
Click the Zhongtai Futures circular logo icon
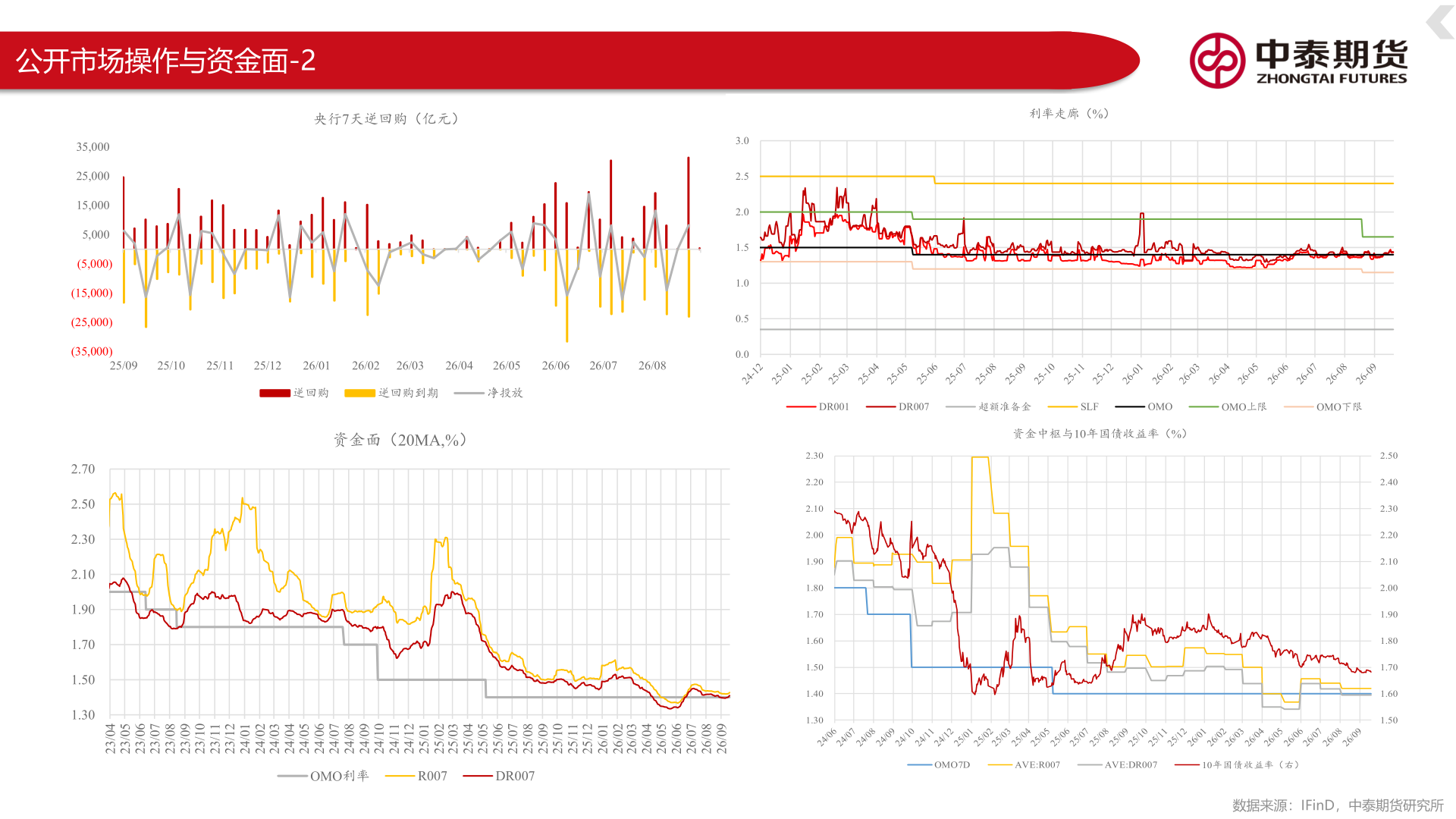point(1217,61)
